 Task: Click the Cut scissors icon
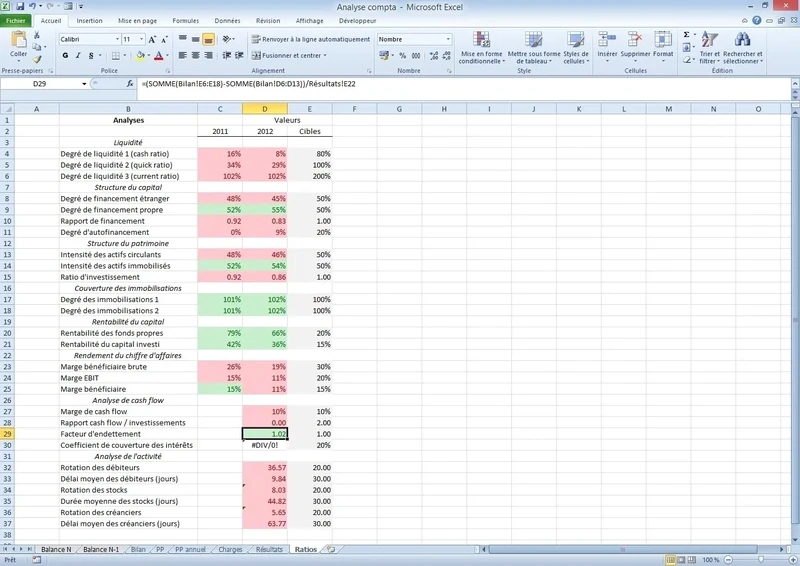(x=37, y=35)
